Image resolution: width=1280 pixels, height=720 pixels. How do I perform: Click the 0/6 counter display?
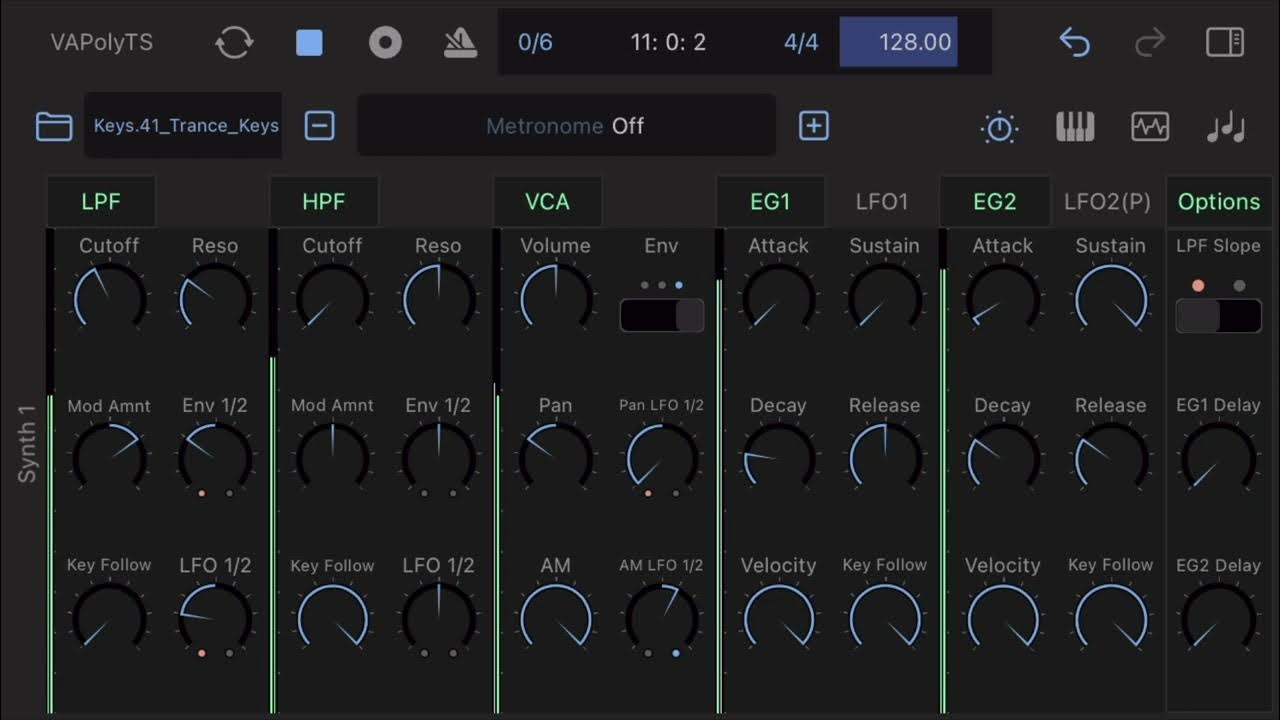[535, 42]
